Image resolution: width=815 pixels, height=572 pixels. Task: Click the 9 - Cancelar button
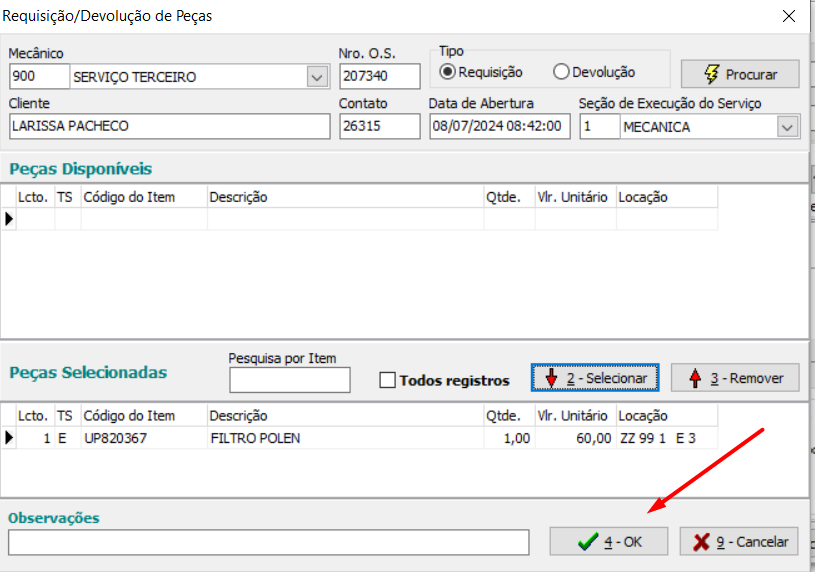(x=739, y=542)
